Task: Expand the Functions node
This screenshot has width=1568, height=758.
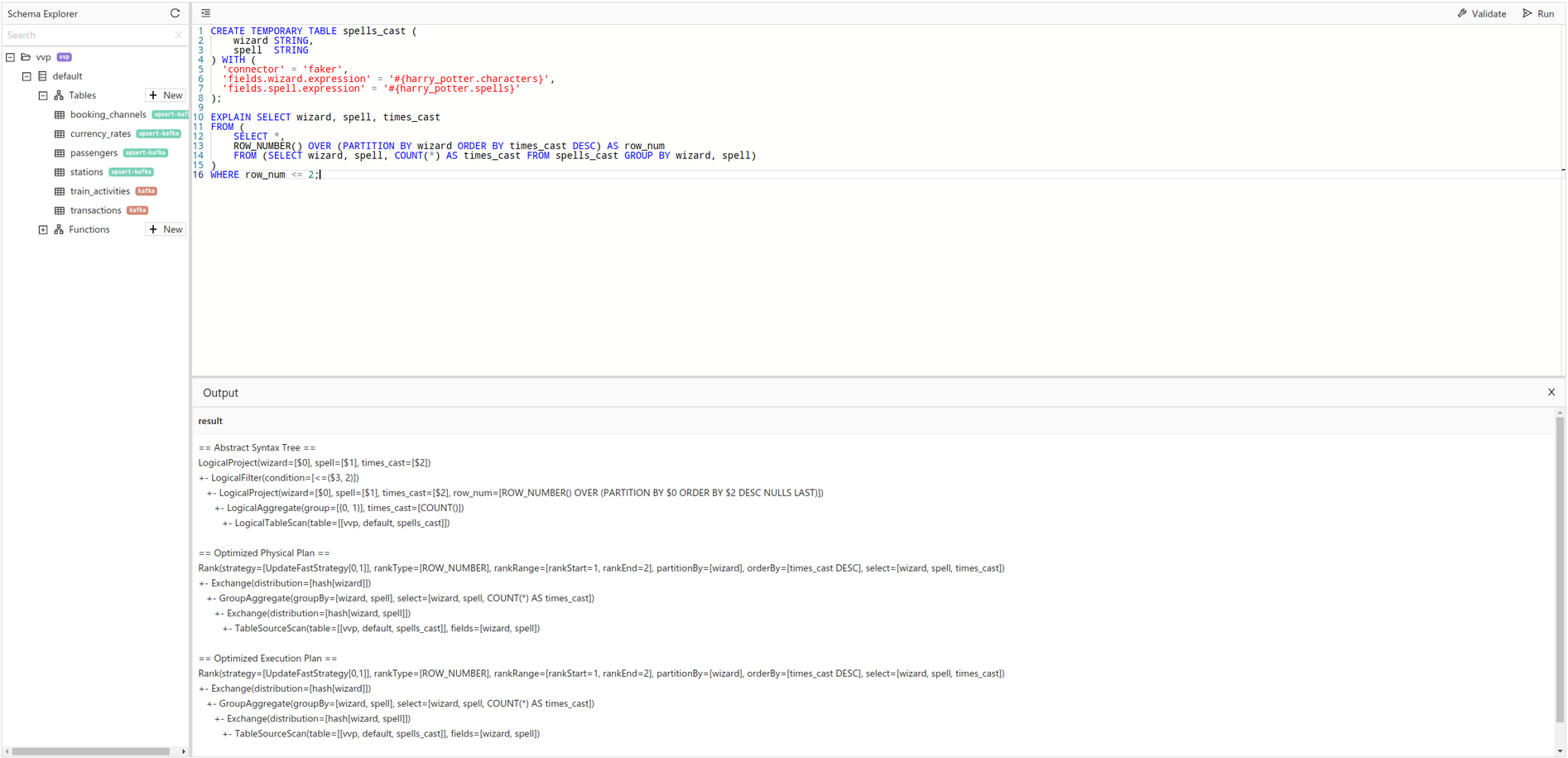Action: (x=43, y=229)
